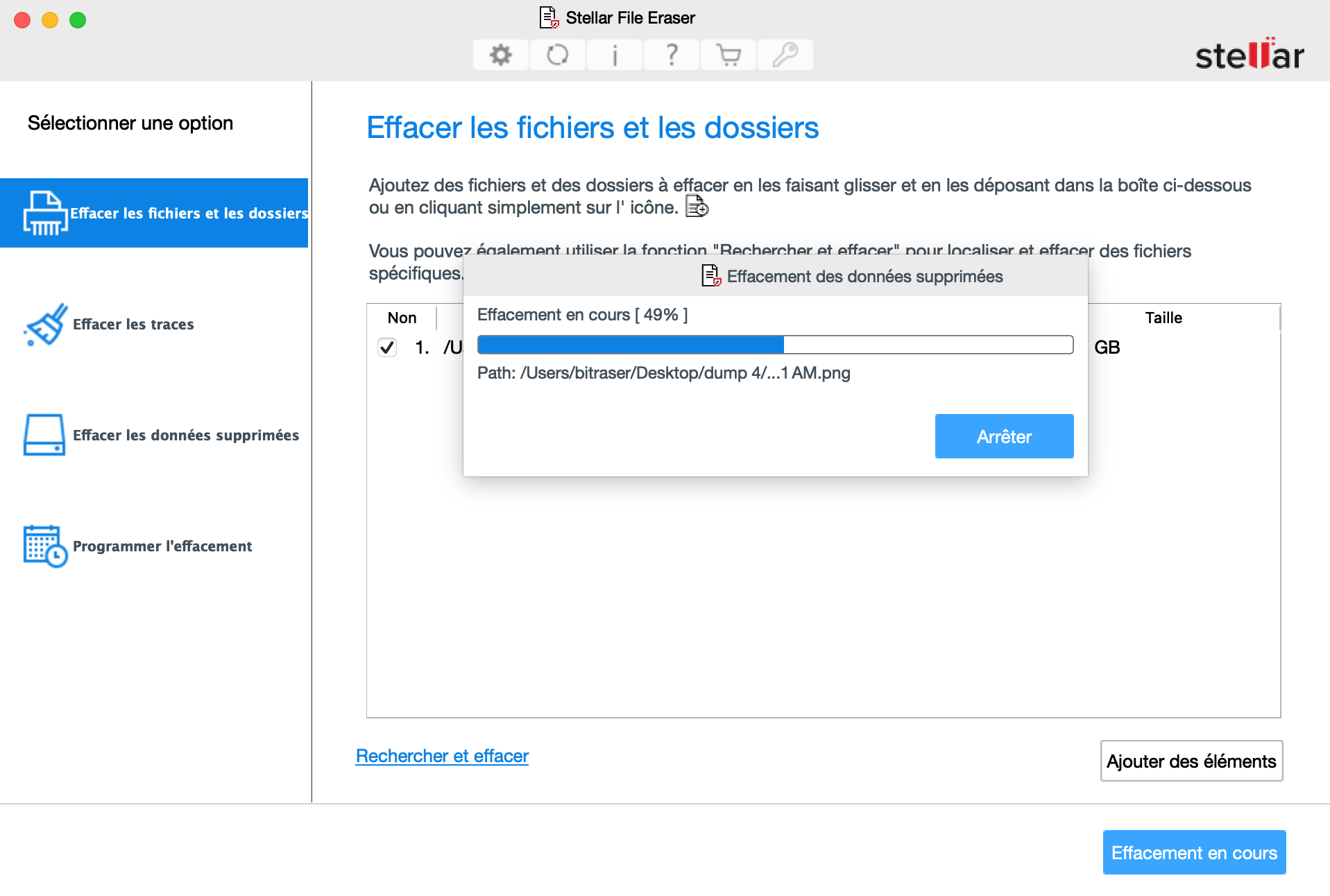This screenshot has height=896, width=1330.
Task: Click 'Sélectionner une option' heading
Action: pos(130,123)
